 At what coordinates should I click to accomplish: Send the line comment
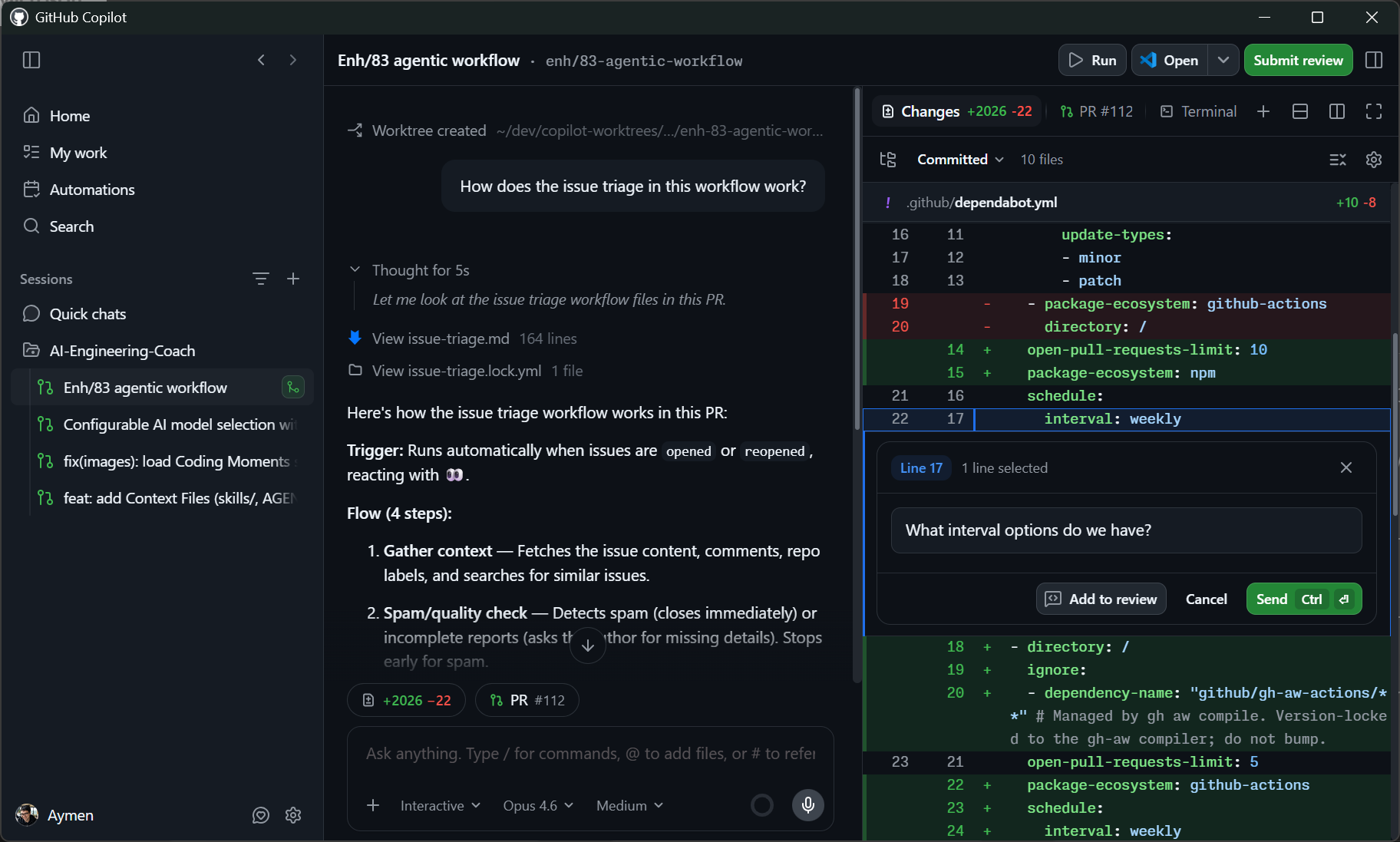(1304, 599)
